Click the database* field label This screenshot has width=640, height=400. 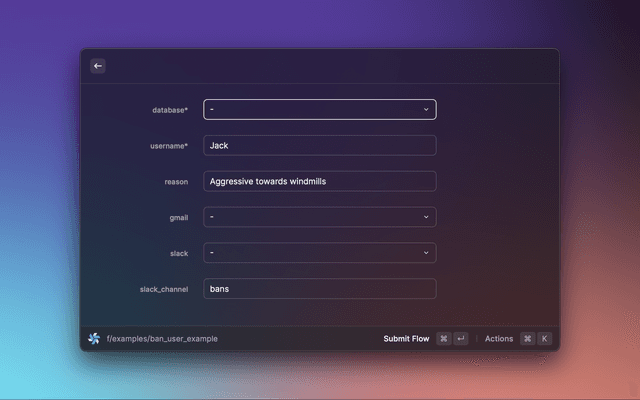click(x=169, y=110)
